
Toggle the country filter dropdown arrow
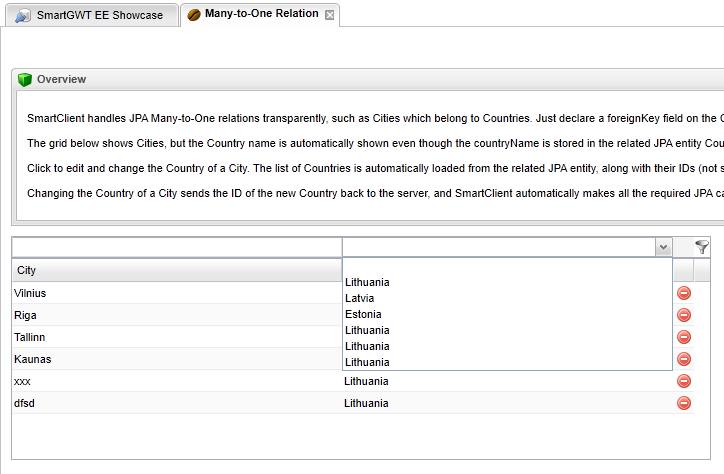click(662, 247)
